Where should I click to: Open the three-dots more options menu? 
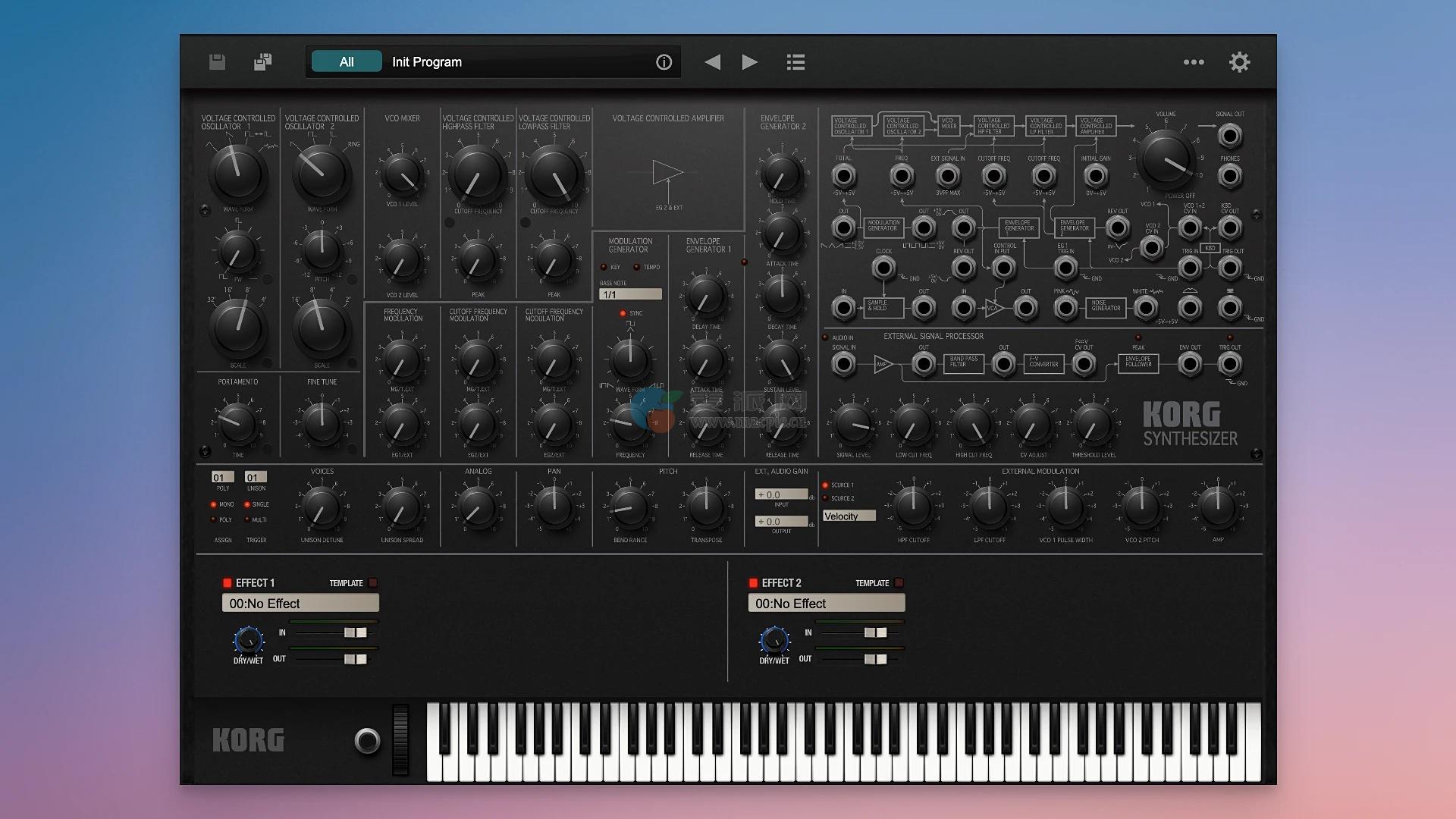click(x=1194, y=62)
